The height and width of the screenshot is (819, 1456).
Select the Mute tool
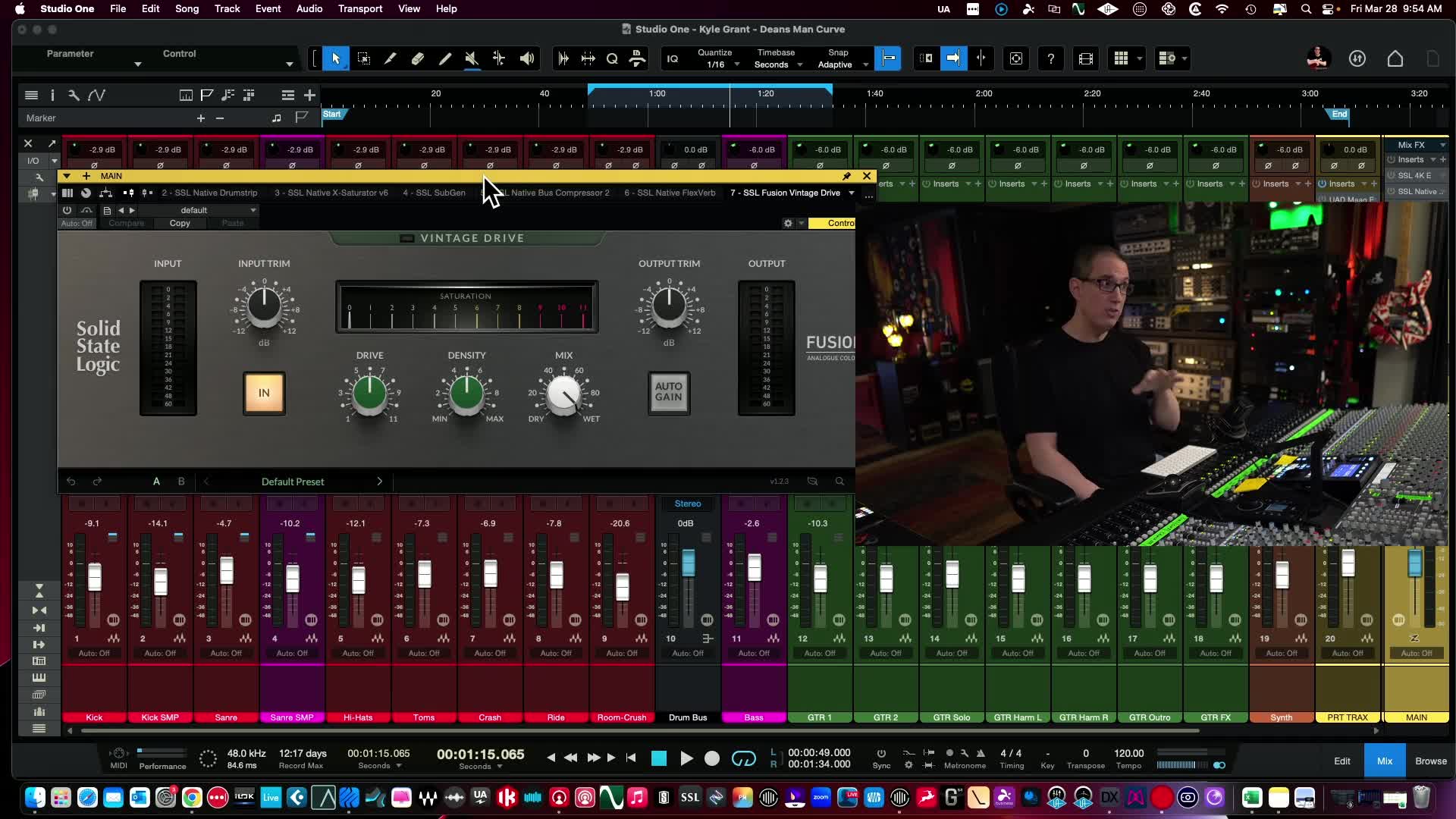pyautogui.click(x=472, y=58)
